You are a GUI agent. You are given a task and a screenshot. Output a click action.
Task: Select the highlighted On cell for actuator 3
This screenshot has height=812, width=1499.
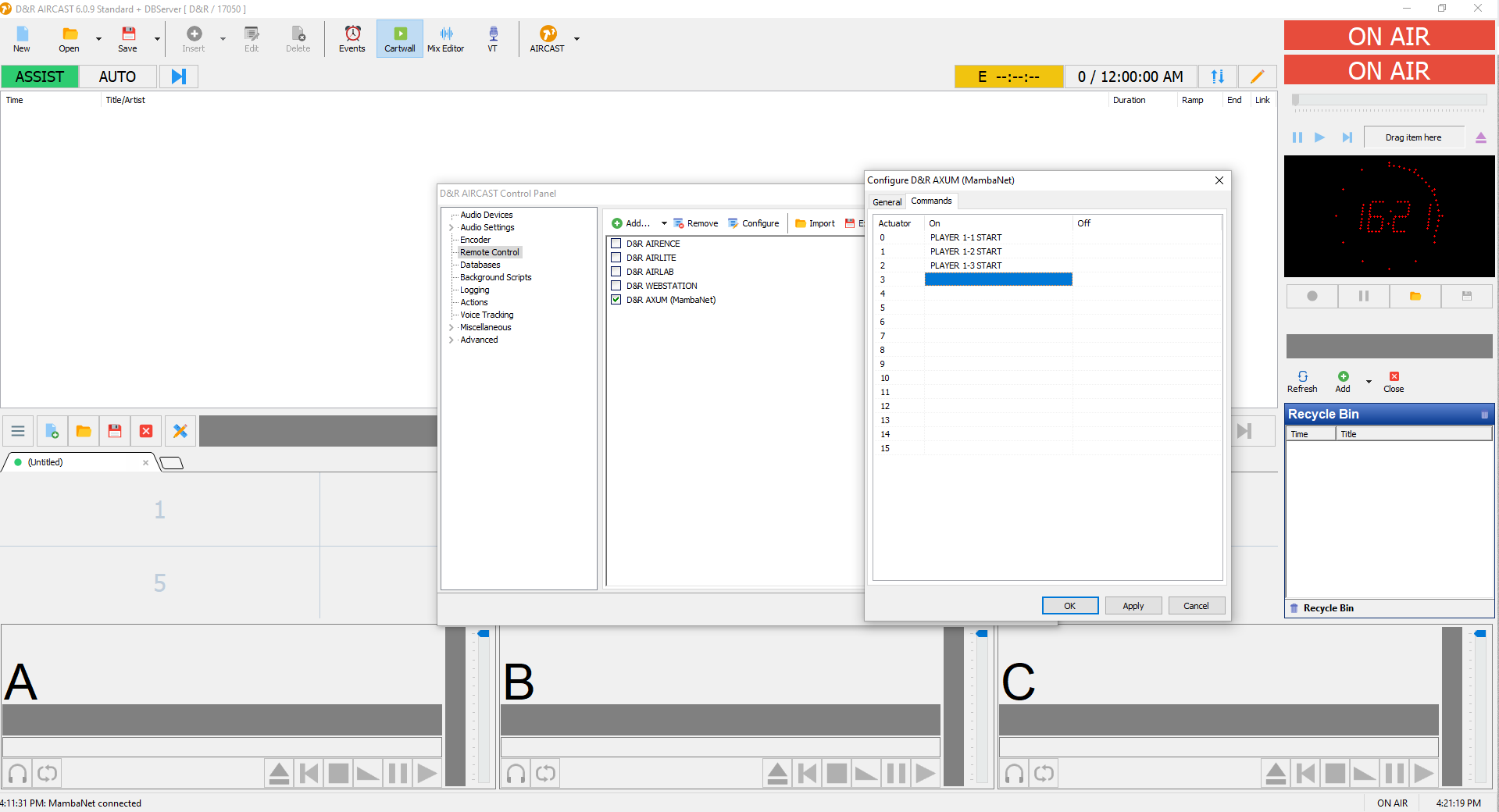coord(998,280)
